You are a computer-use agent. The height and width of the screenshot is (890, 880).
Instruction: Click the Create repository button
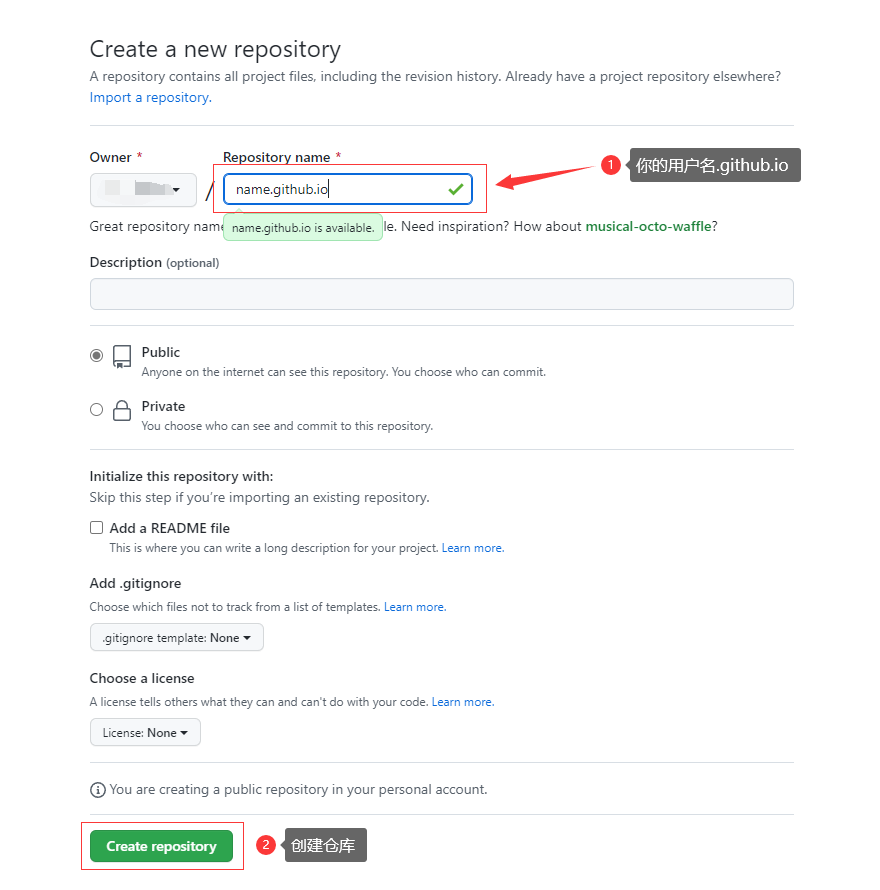(161, 846)
